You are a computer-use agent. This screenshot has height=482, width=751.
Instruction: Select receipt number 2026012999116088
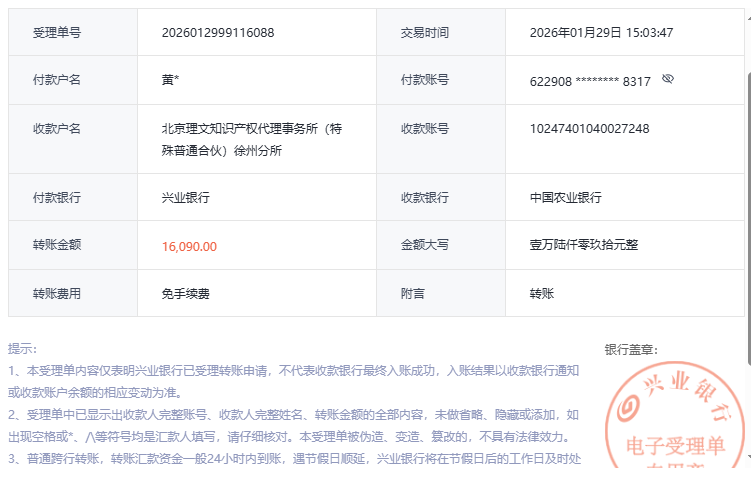tap(217, 32)
